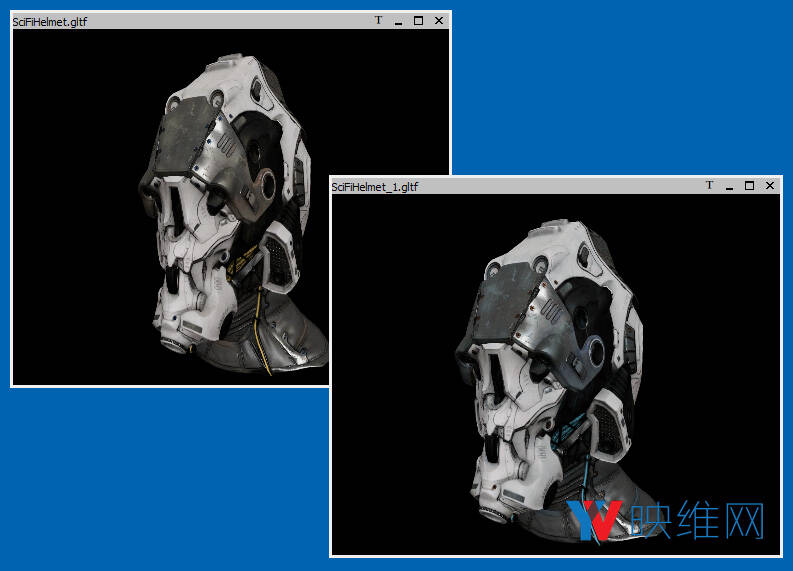Close the SciFiHelmet_1.gltf window
This screenshot has height=571, width=793.
tap(770, 185)
